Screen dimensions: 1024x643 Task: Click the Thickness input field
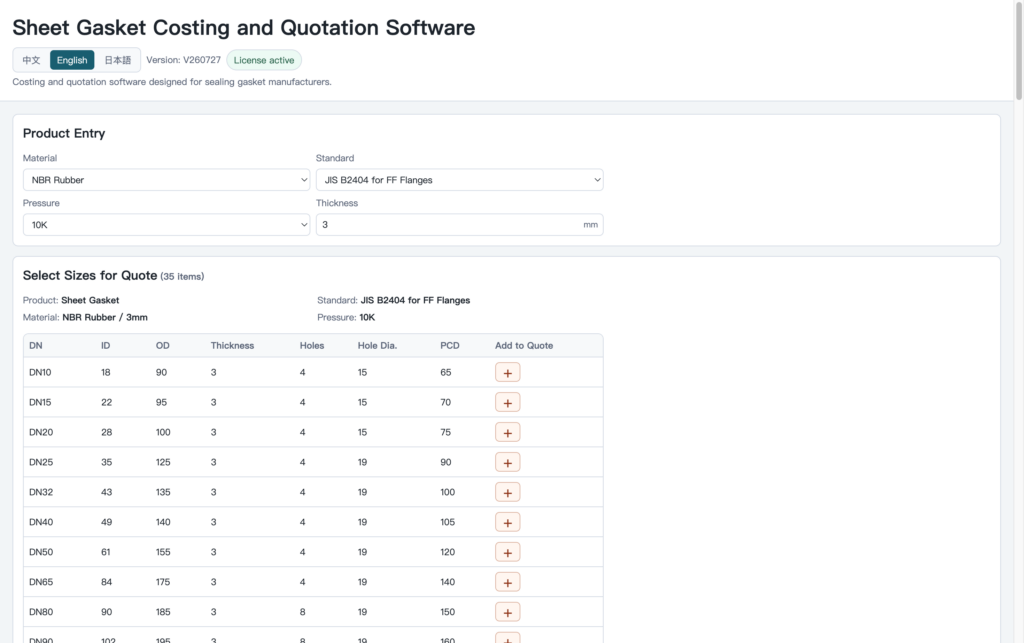pyautogui.click(x=460, y=225)
